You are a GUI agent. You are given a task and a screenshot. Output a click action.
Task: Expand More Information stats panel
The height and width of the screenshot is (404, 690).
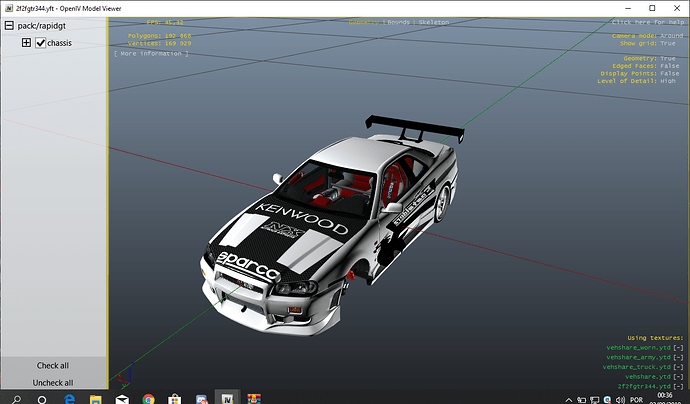pyautogui.click(x=151, y=53)
